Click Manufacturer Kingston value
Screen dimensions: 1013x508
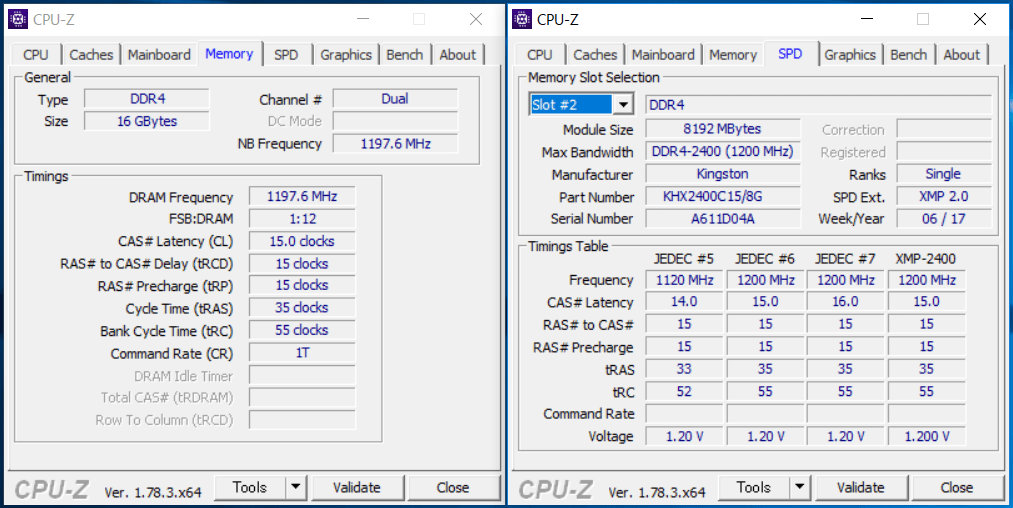[x=723, y=174]
